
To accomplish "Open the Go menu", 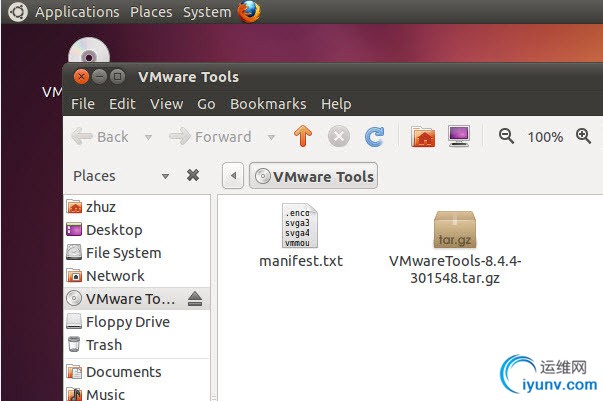I will [206, 104].
